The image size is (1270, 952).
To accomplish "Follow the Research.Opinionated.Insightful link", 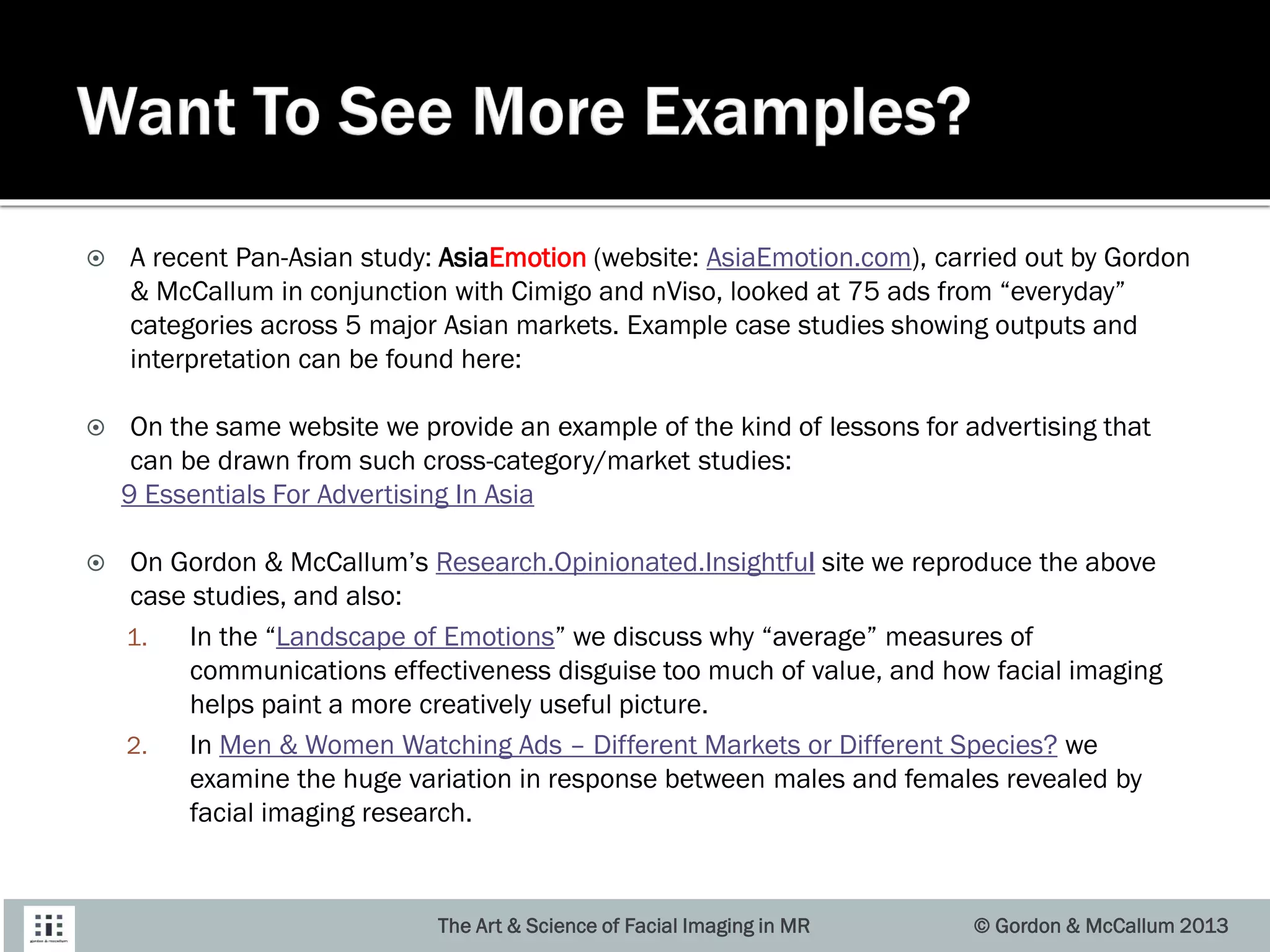I will pos(625,563).
